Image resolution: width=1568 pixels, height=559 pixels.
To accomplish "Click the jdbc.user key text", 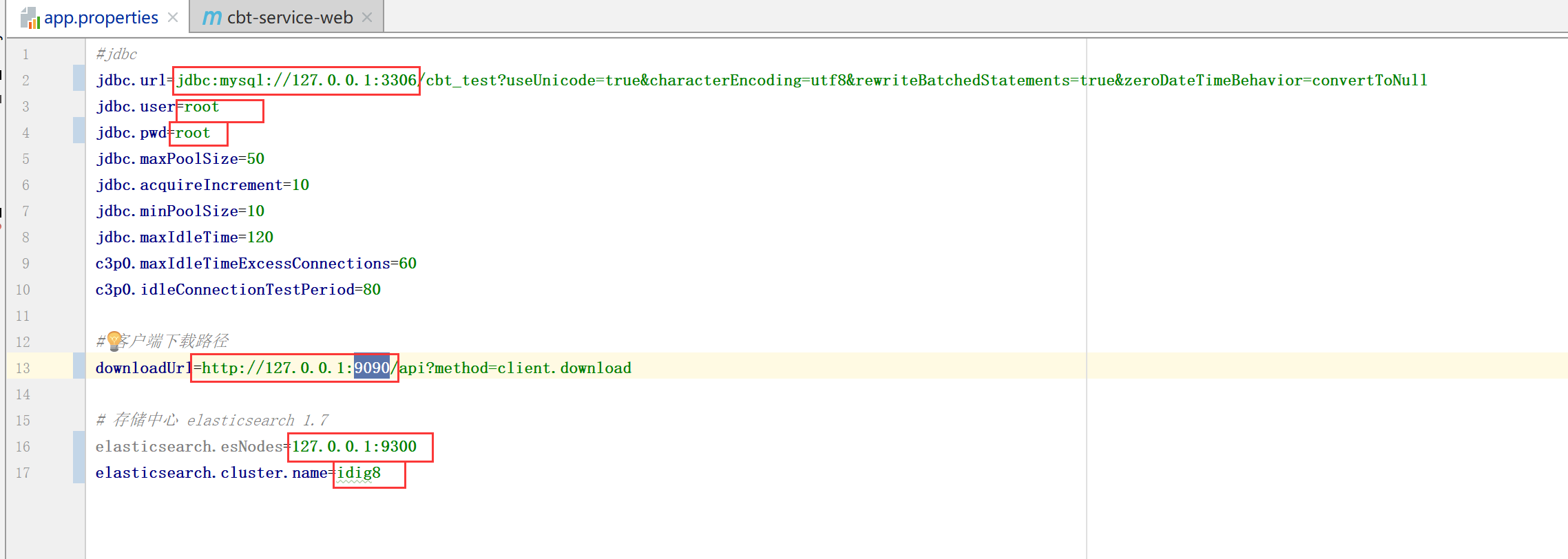I will point(135,107).
